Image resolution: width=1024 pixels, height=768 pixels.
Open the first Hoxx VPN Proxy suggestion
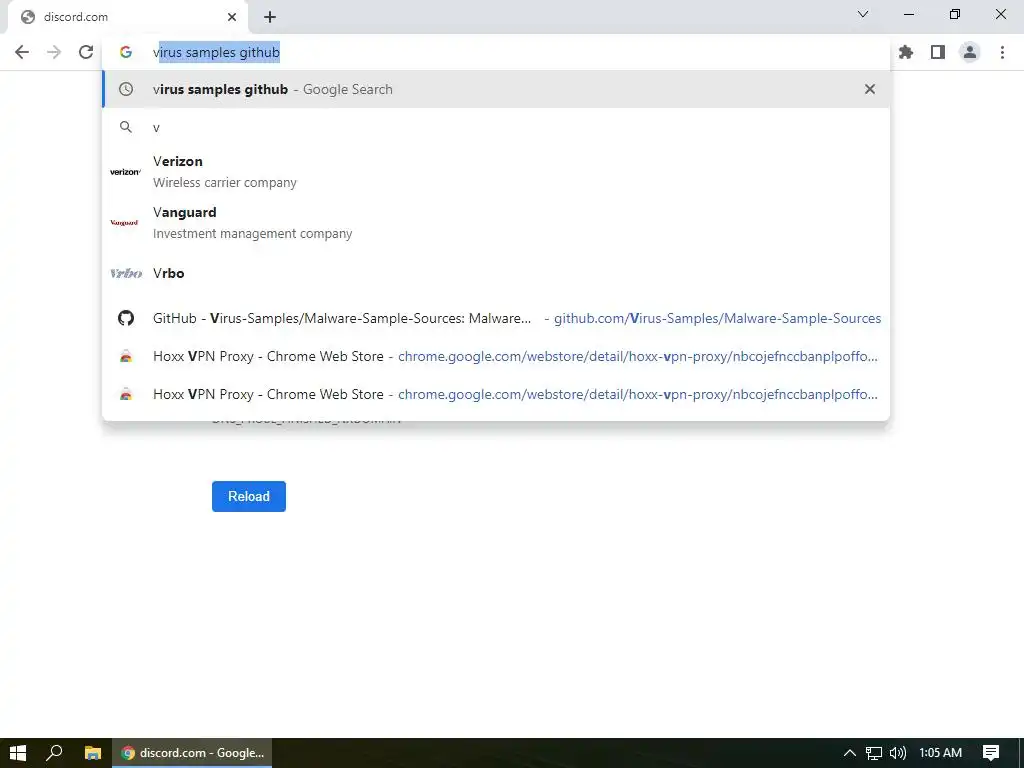[496, 357]
